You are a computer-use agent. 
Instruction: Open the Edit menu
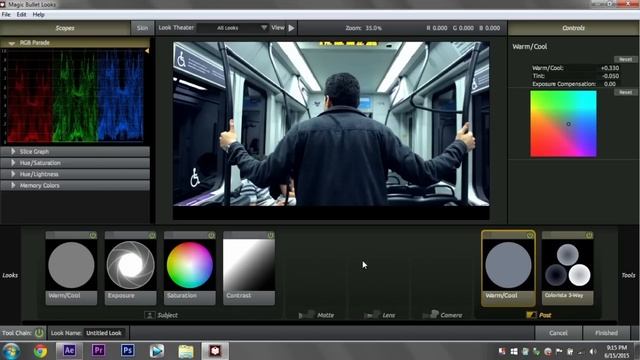click(21, 15)
